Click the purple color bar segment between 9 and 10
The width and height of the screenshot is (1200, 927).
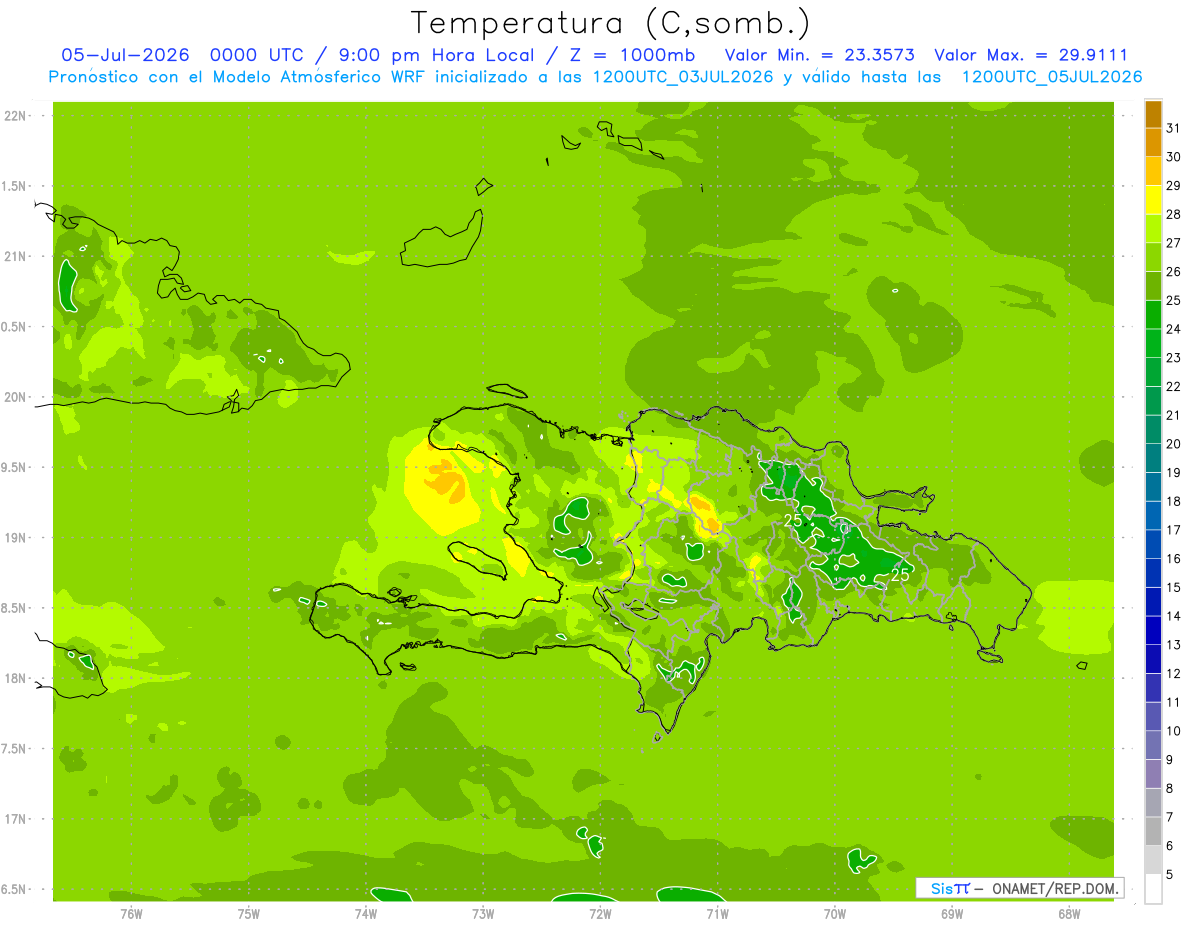(x=1153, y=746)
